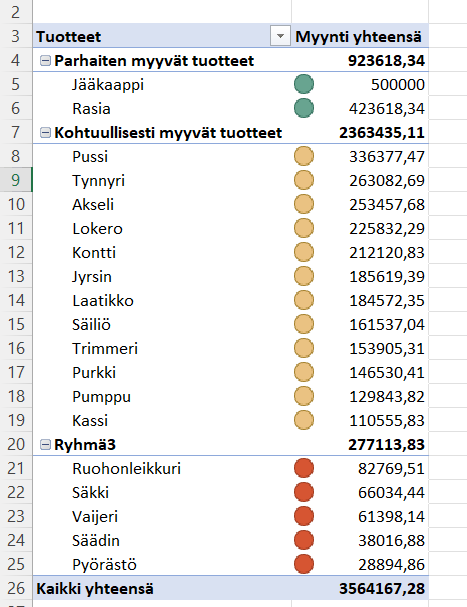Collapse the Ryhmä3 group

coord(45,445)
